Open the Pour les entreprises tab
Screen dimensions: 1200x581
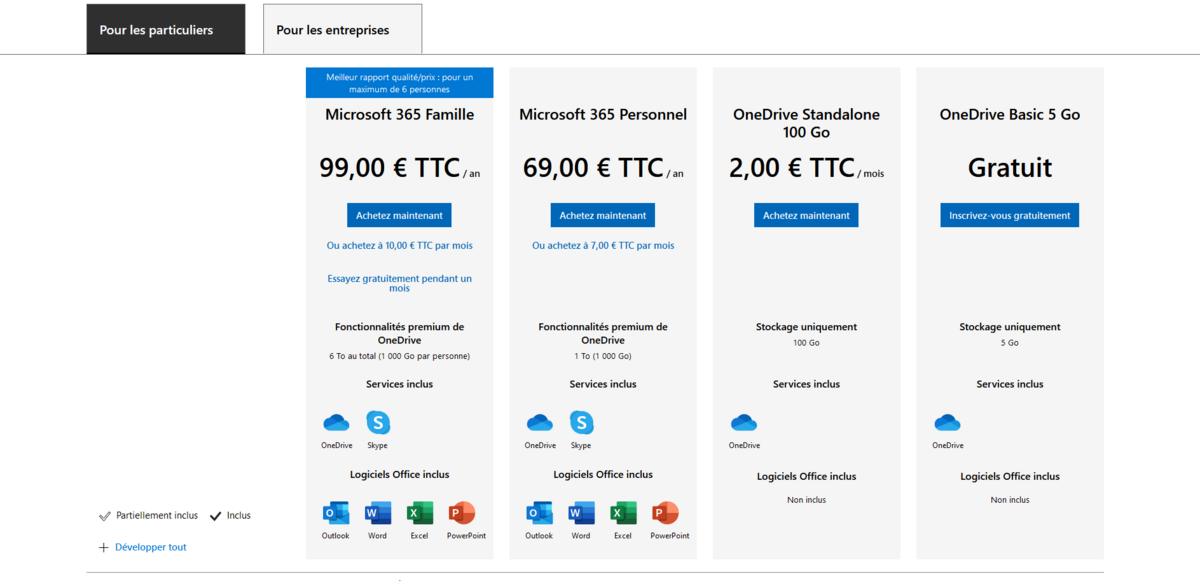point(342,29)
